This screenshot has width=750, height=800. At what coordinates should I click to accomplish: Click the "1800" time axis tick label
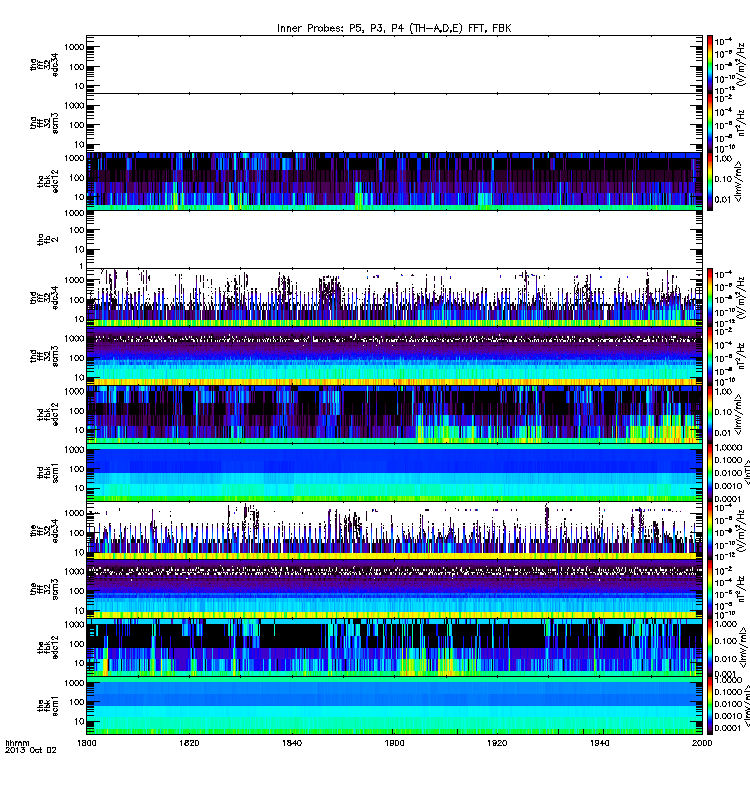87,743
